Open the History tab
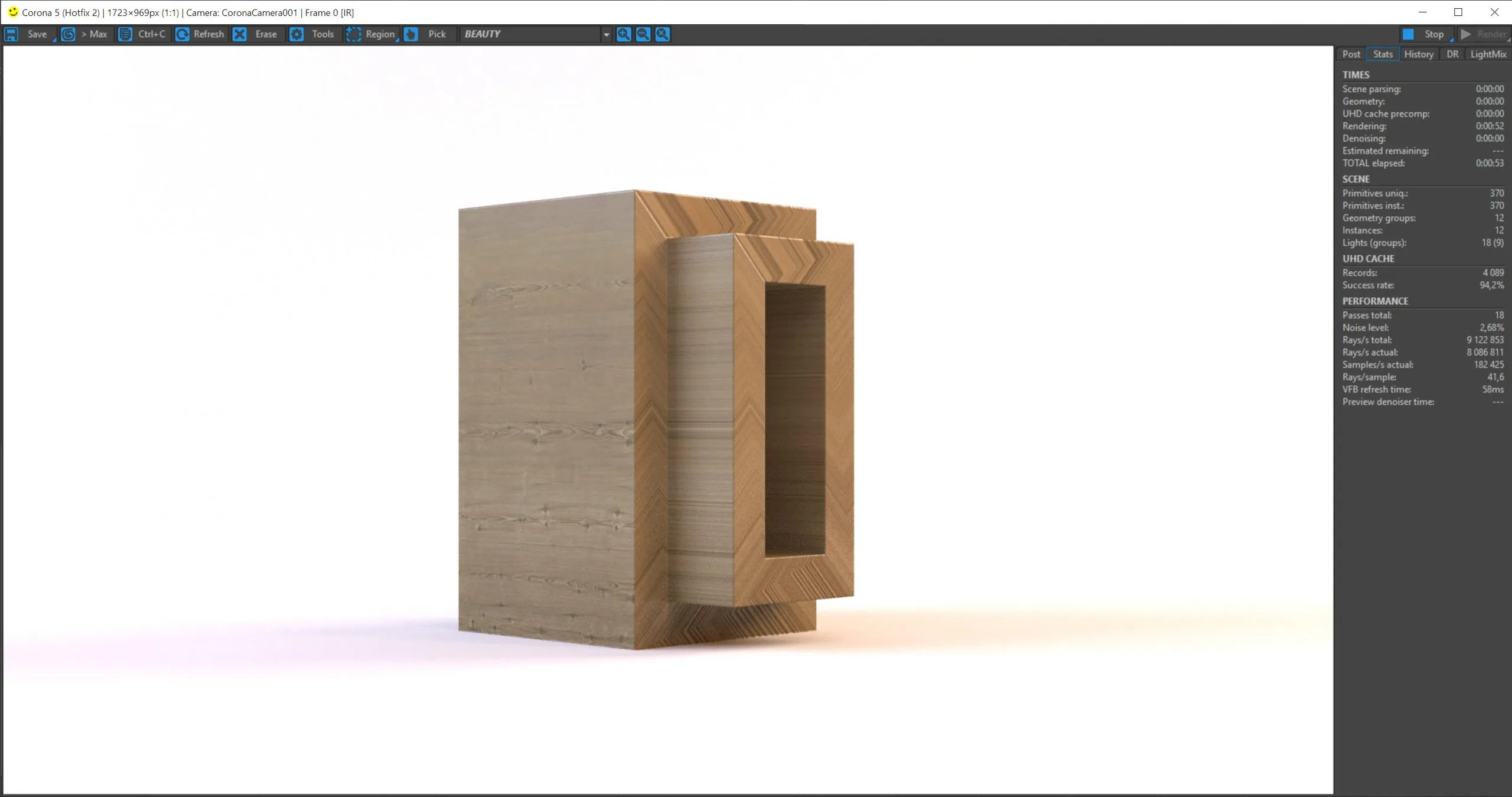The image size is (1512, 797). pos(1419,54)
